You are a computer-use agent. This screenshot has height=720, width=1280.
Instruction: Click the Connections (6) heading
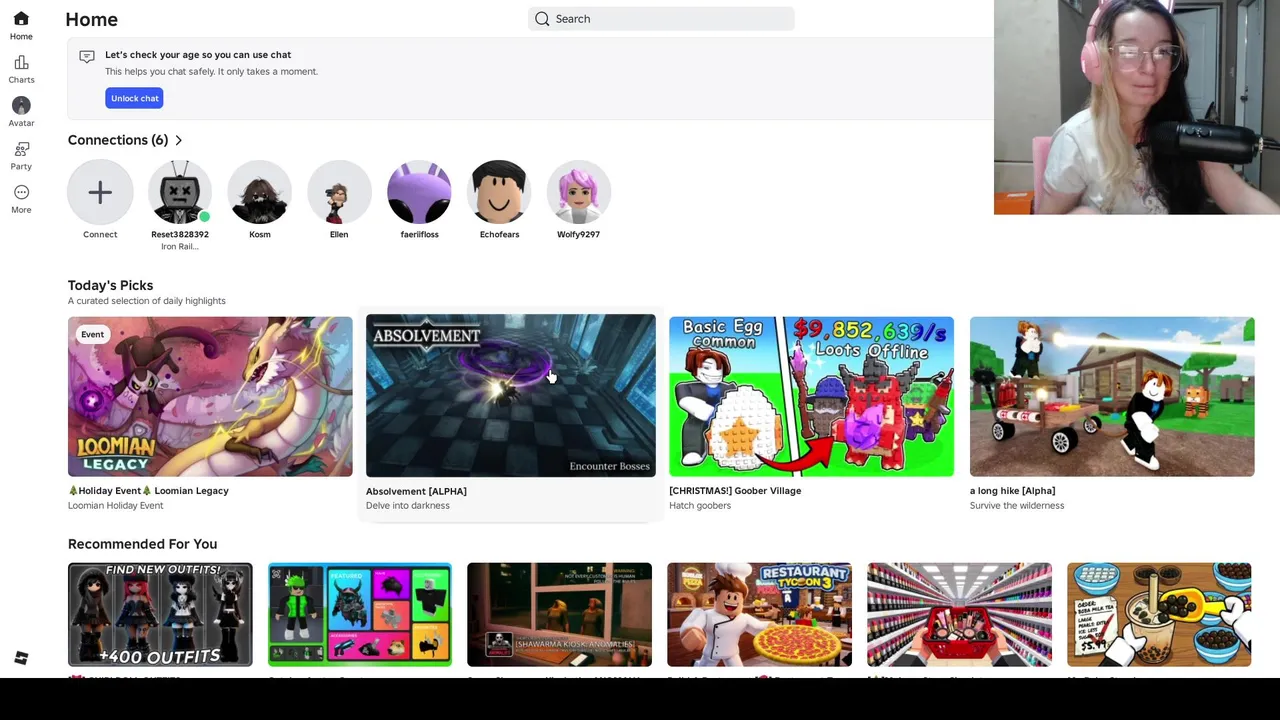click(x=118, y=140)
